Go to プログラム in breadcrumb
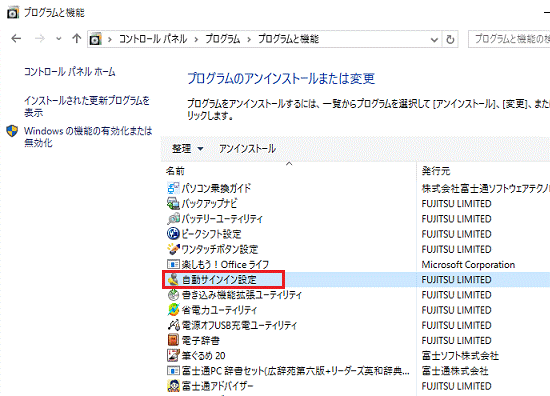 tap(223, 39)
